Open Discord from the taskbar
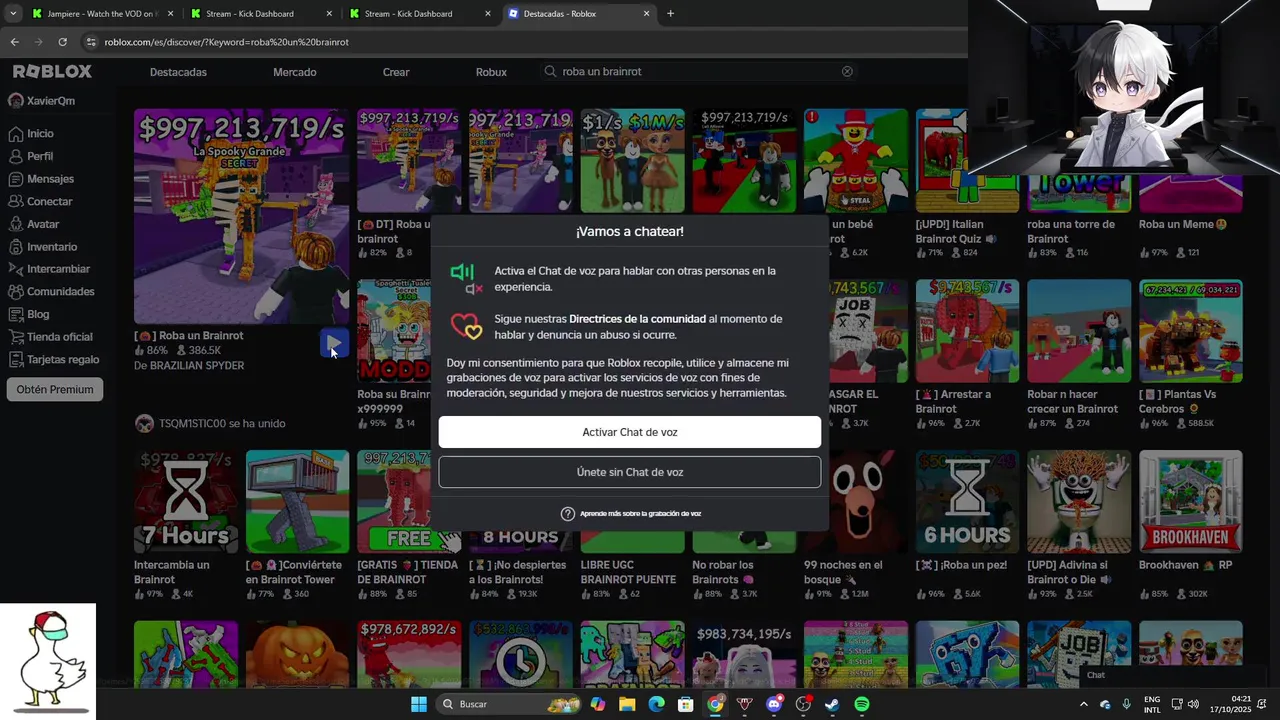 [x=773, y=704]
